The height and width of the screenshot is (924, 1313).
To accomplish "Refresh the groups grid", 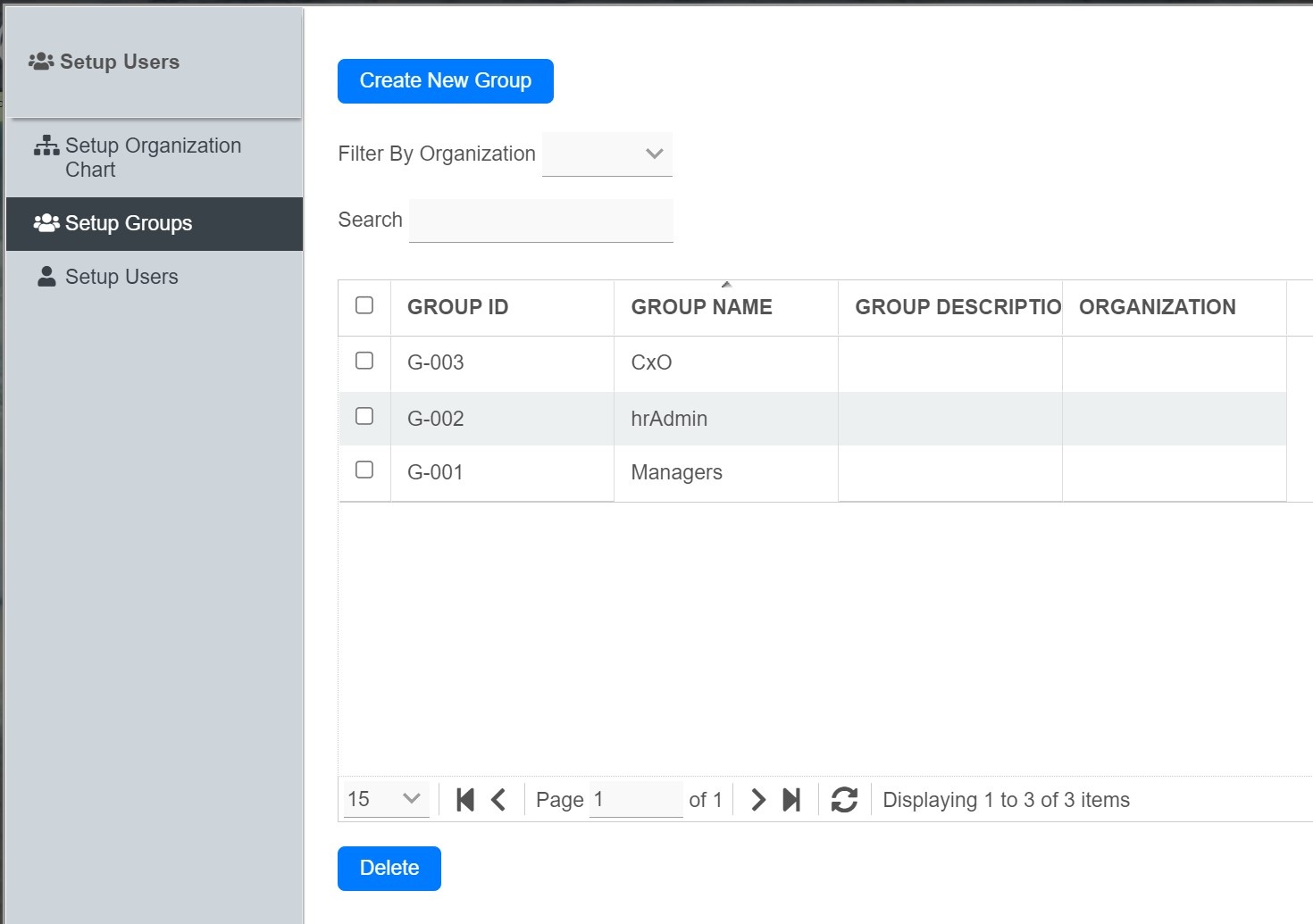I will tap(844, 800).
